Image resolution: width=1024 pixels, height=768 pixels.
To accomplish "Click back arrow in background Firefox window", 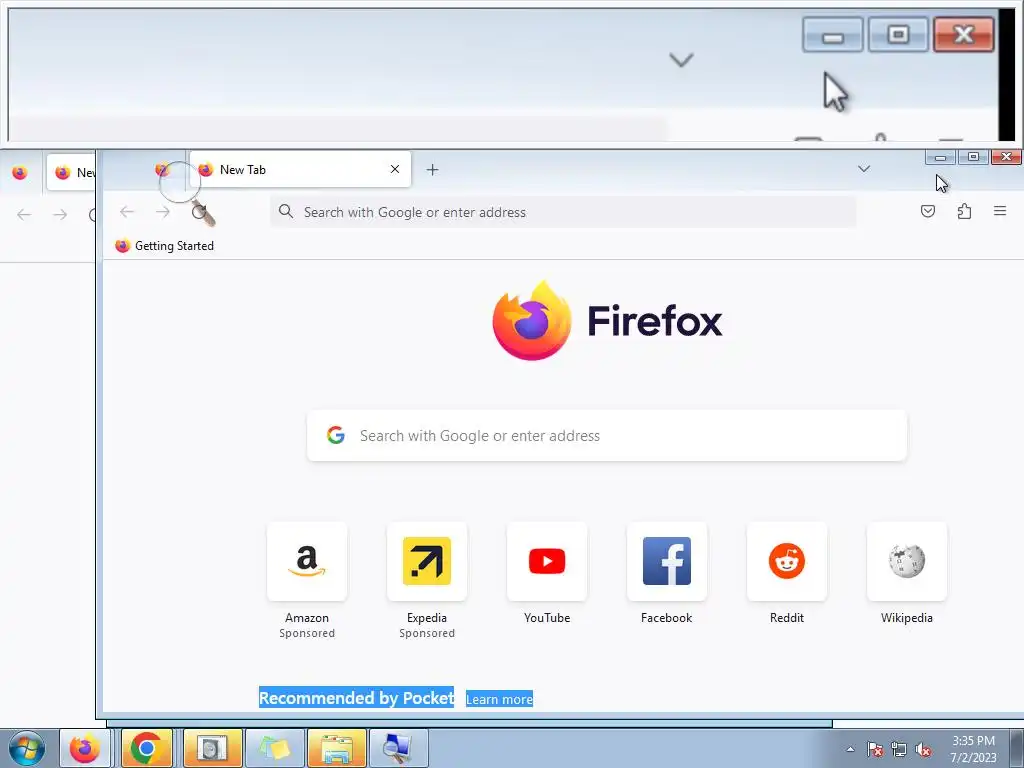I will [x=24, y=214].
